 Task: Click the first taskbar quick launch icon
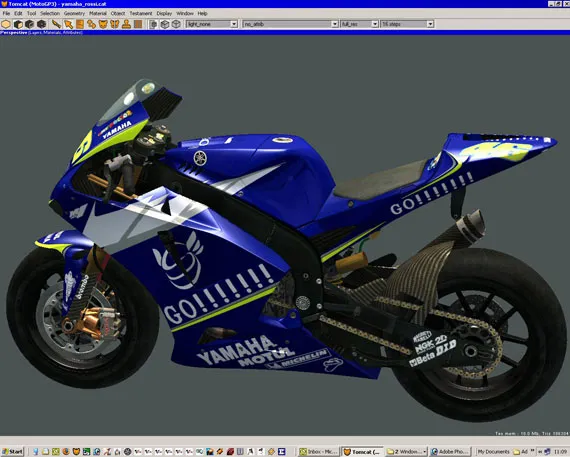point(35,452)
